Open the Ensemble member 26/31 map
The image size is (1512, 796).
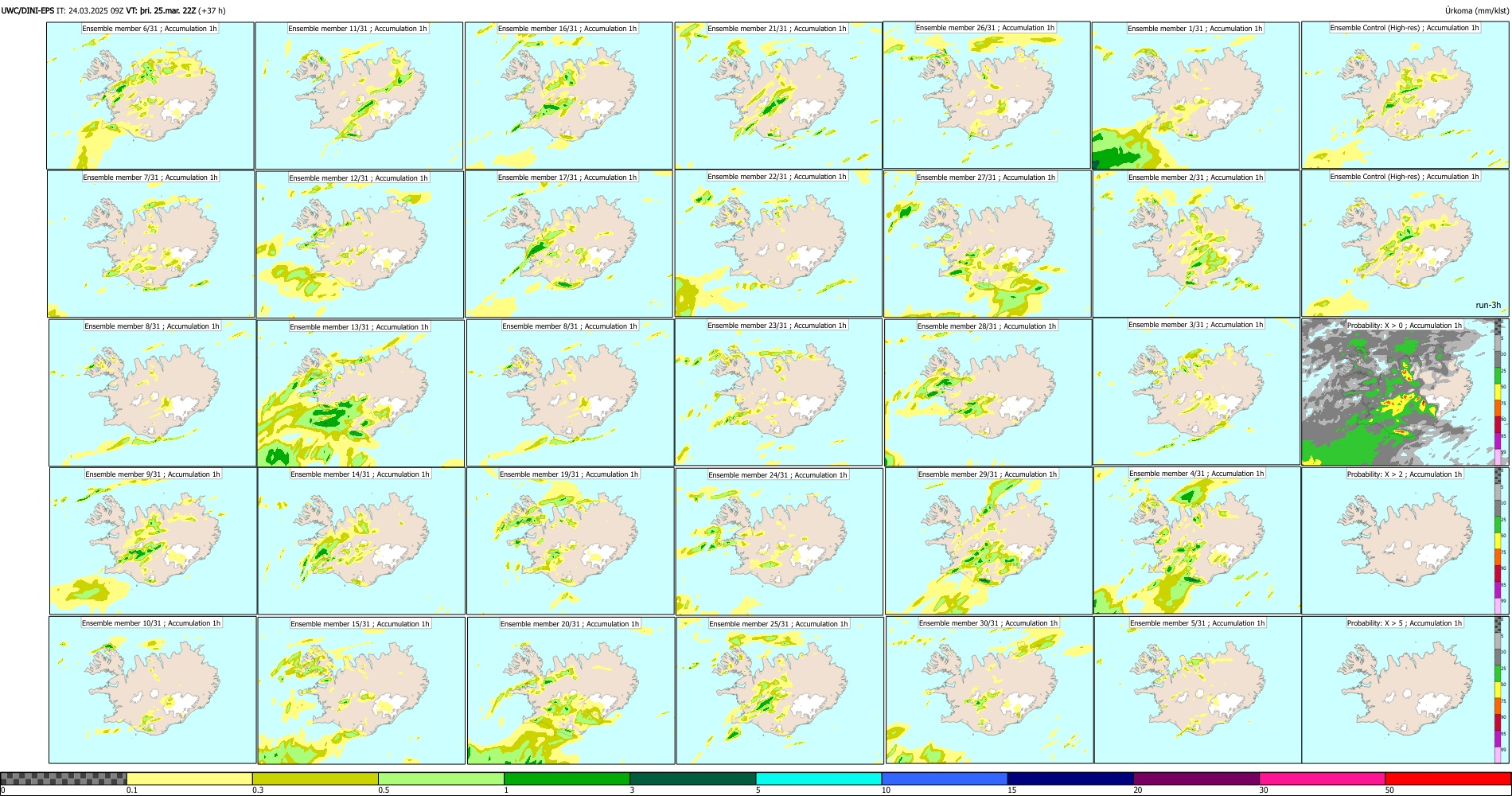click(987, 96)
